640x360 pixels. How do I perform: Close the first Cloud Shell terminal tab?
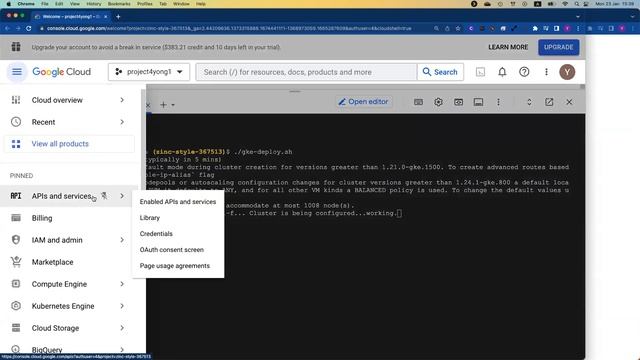click(149, 105)
